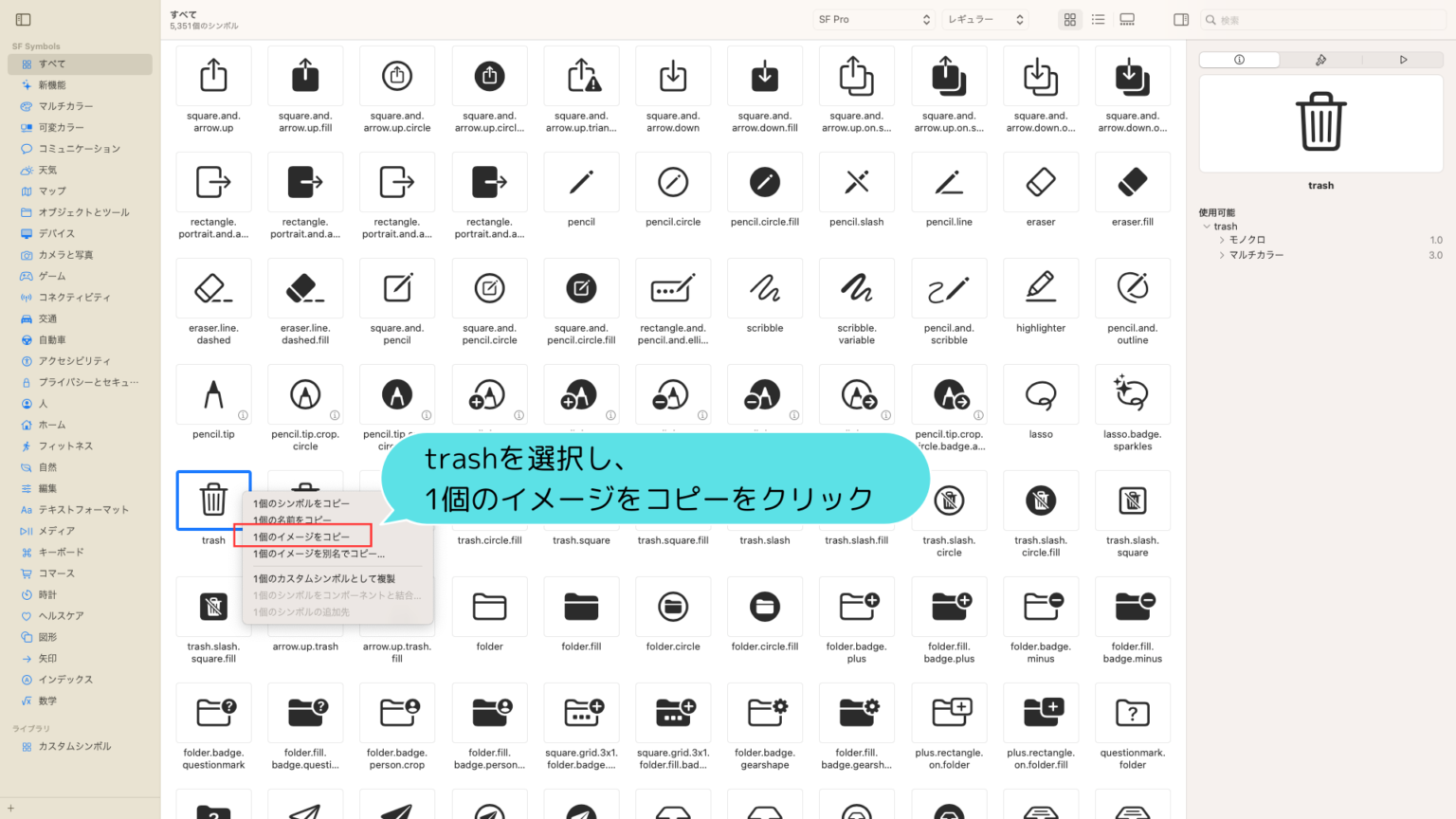Open the レギュラー weight dropdown
Viewport: 1456px width, 819px height.
(x=984, y=19)
